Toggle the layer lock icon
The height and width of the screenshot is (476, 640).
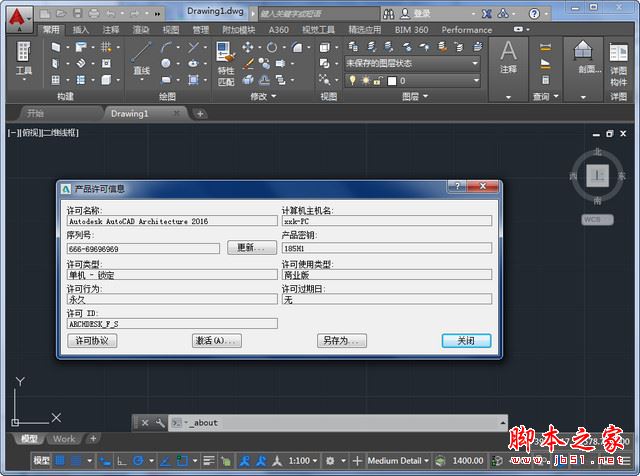[378, 81]
